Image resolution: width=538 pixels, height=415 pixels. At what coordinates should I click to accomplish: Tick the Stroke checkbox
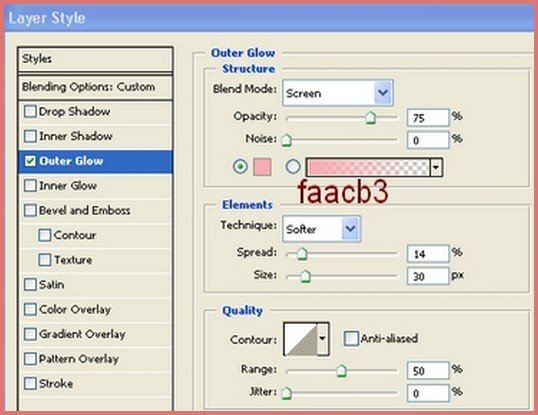30,383
